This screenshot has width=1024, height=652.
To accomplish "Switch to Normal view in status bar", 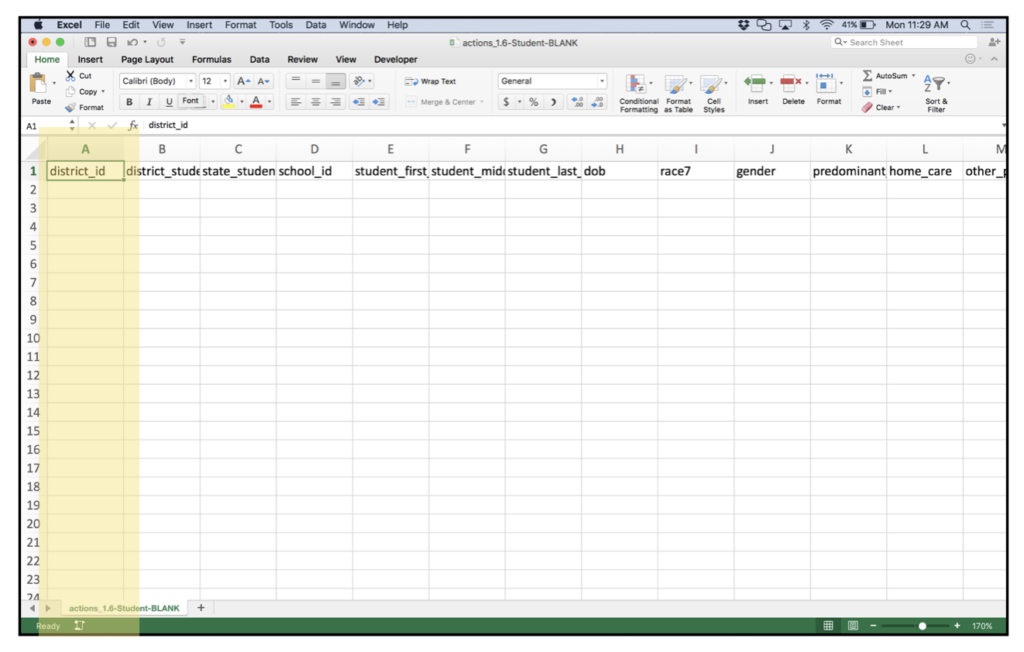I will (x=828, y=626).
